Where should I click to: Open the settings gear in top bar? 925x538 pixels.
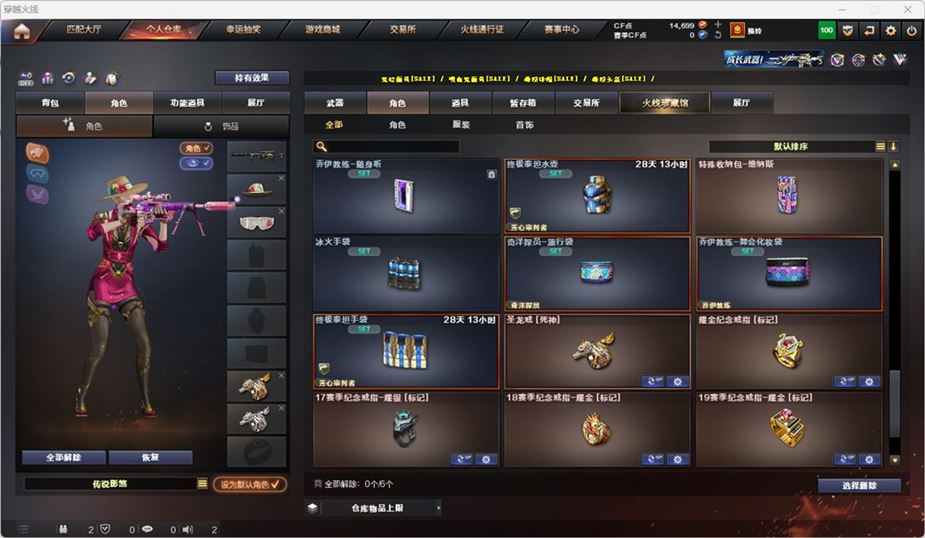(x=890, y=31)
